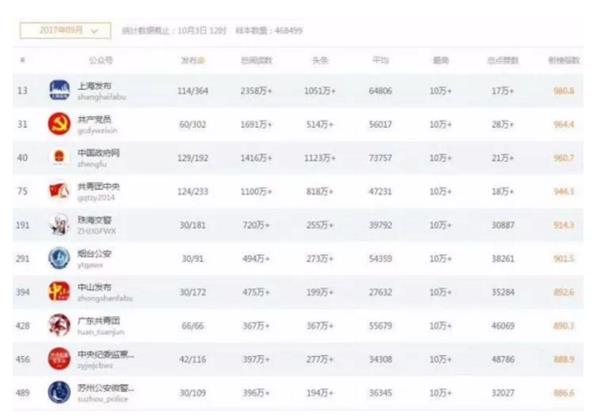
Task: Click the 30887 total likes value
Action: 503,225
